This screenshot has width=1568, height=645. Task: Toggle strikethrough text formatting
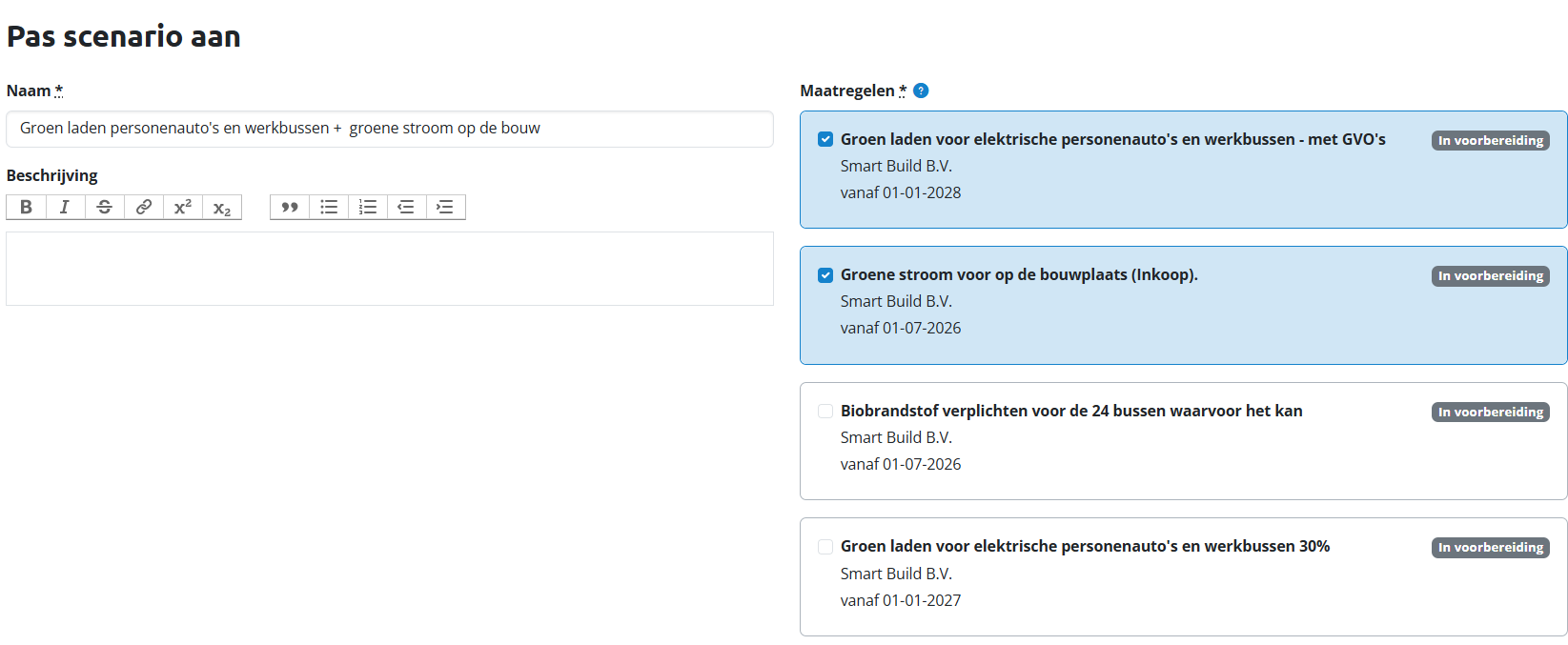click(105, 207)
